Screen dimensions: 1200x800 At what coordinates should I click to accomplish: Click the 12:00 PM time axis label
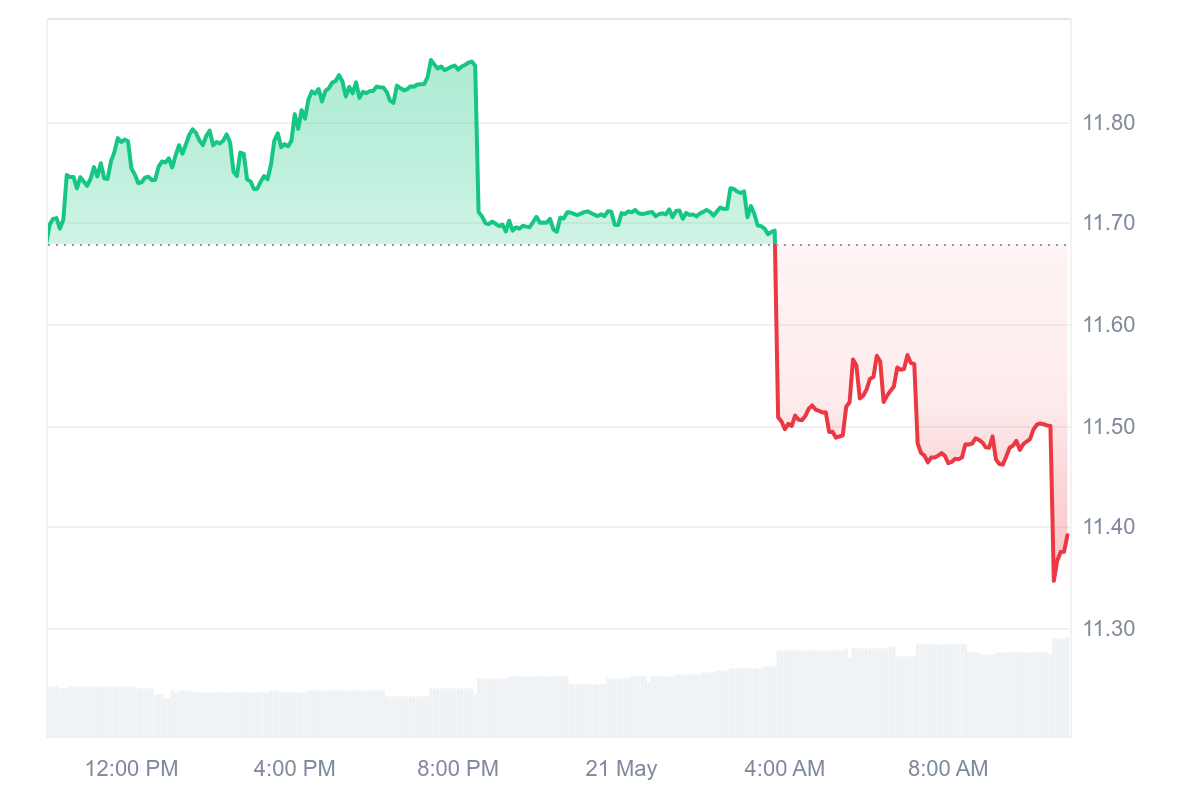click(x=131, y=769)
